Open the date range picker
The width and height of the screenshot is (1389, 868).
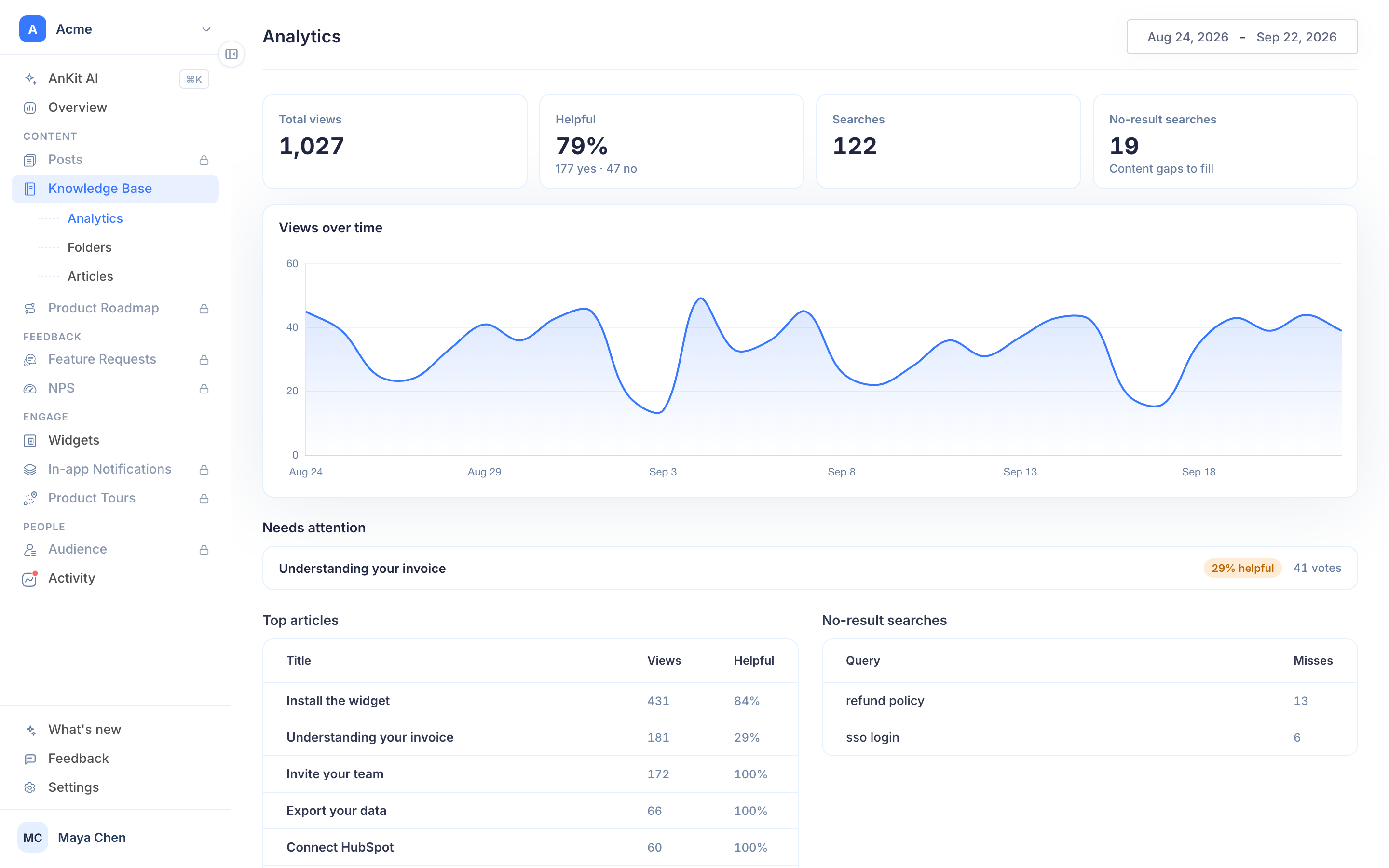click(x=1242, y=37)
